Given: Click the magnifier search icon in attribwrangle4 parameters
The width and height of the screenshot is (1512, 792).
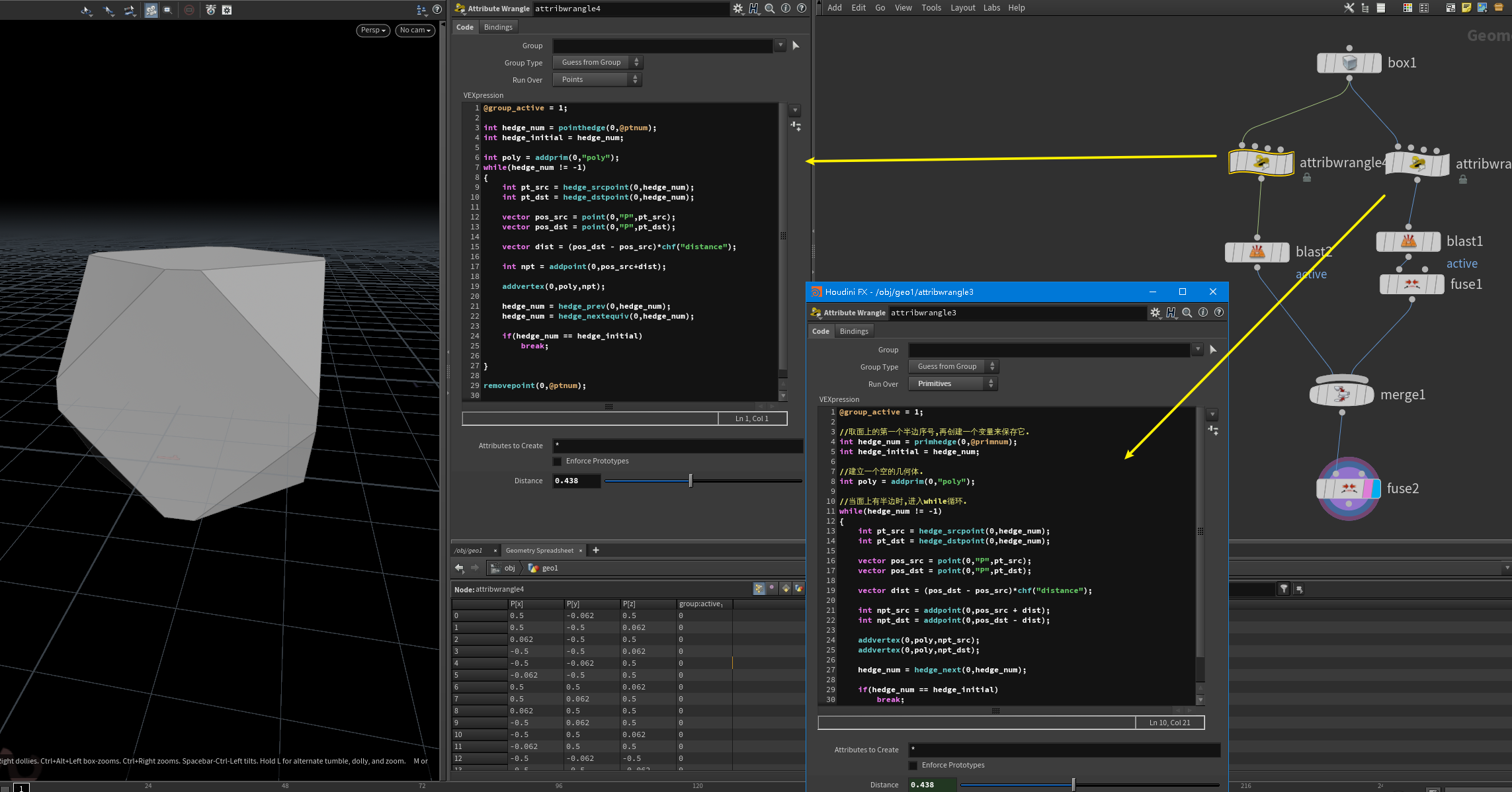Looking at the screenshot, I should [770, 9].
